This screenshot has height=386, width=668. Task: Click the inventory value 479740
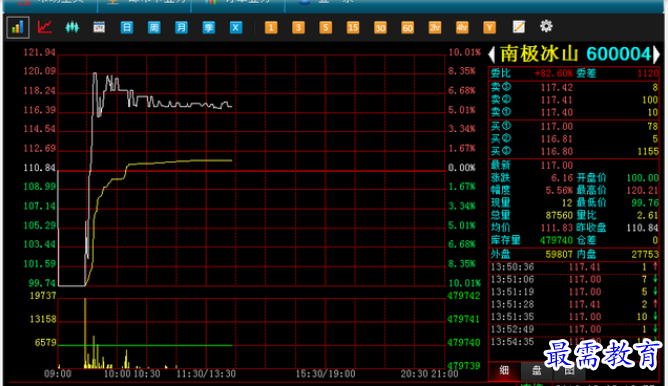point(556,240)
